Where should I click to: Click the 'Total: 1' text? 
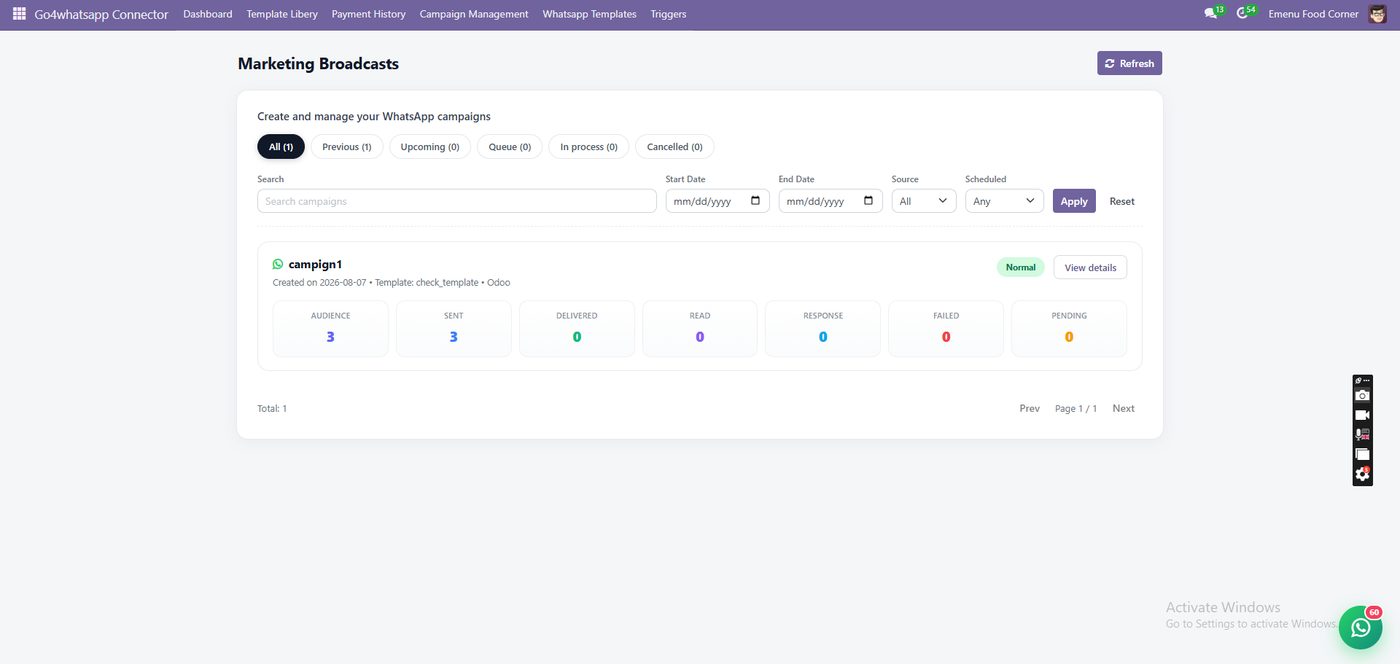click(x=272, y=408)
